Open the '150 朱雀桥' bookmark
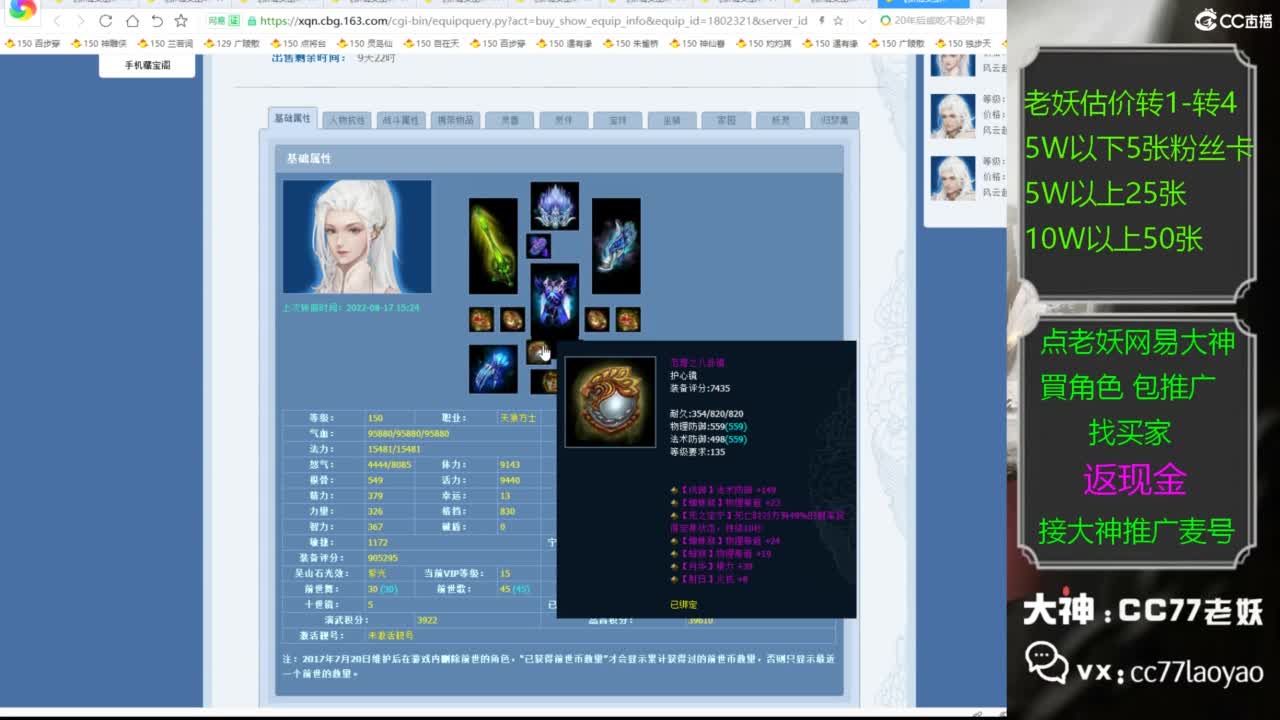The image size is (1280, 720). [x=630, y=44]
